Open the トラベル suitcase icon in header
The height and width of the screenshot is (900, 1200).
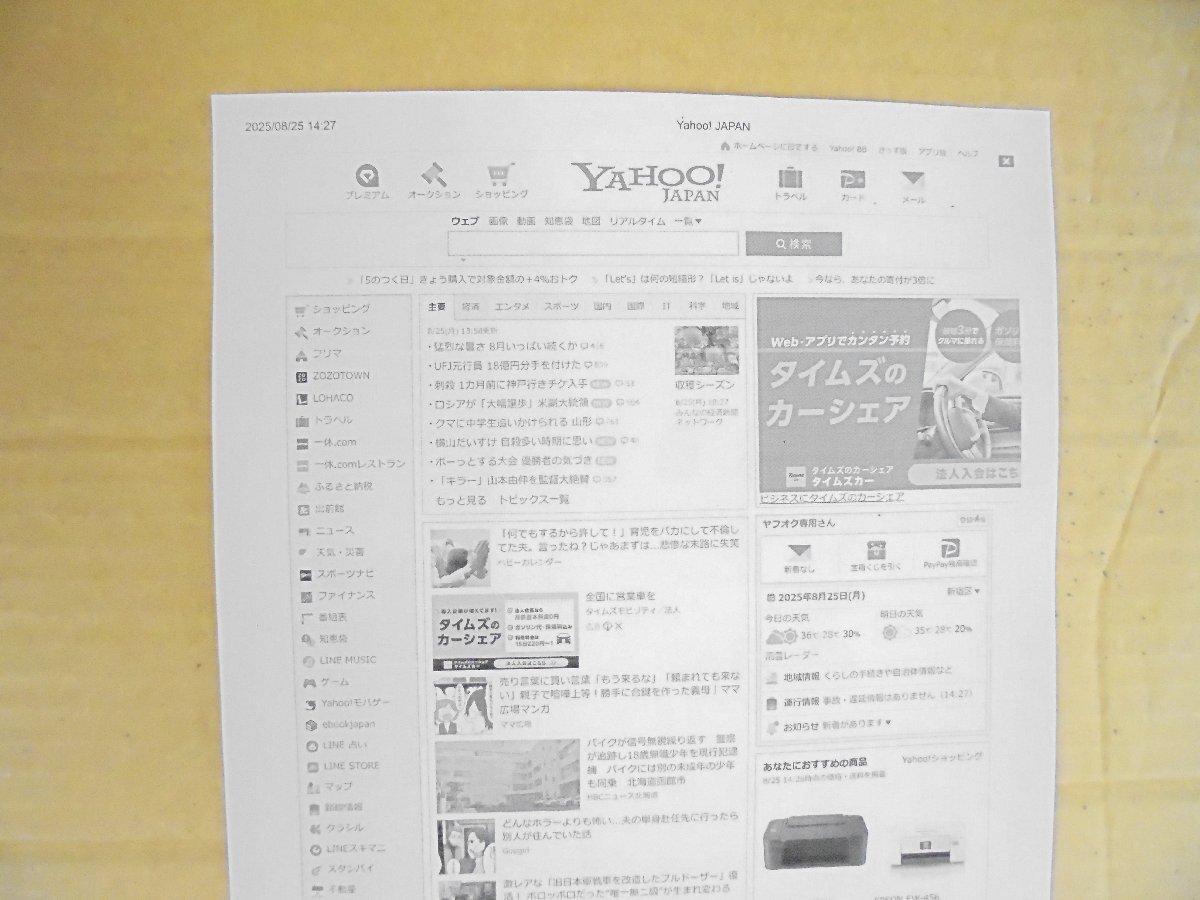(790, 179)
